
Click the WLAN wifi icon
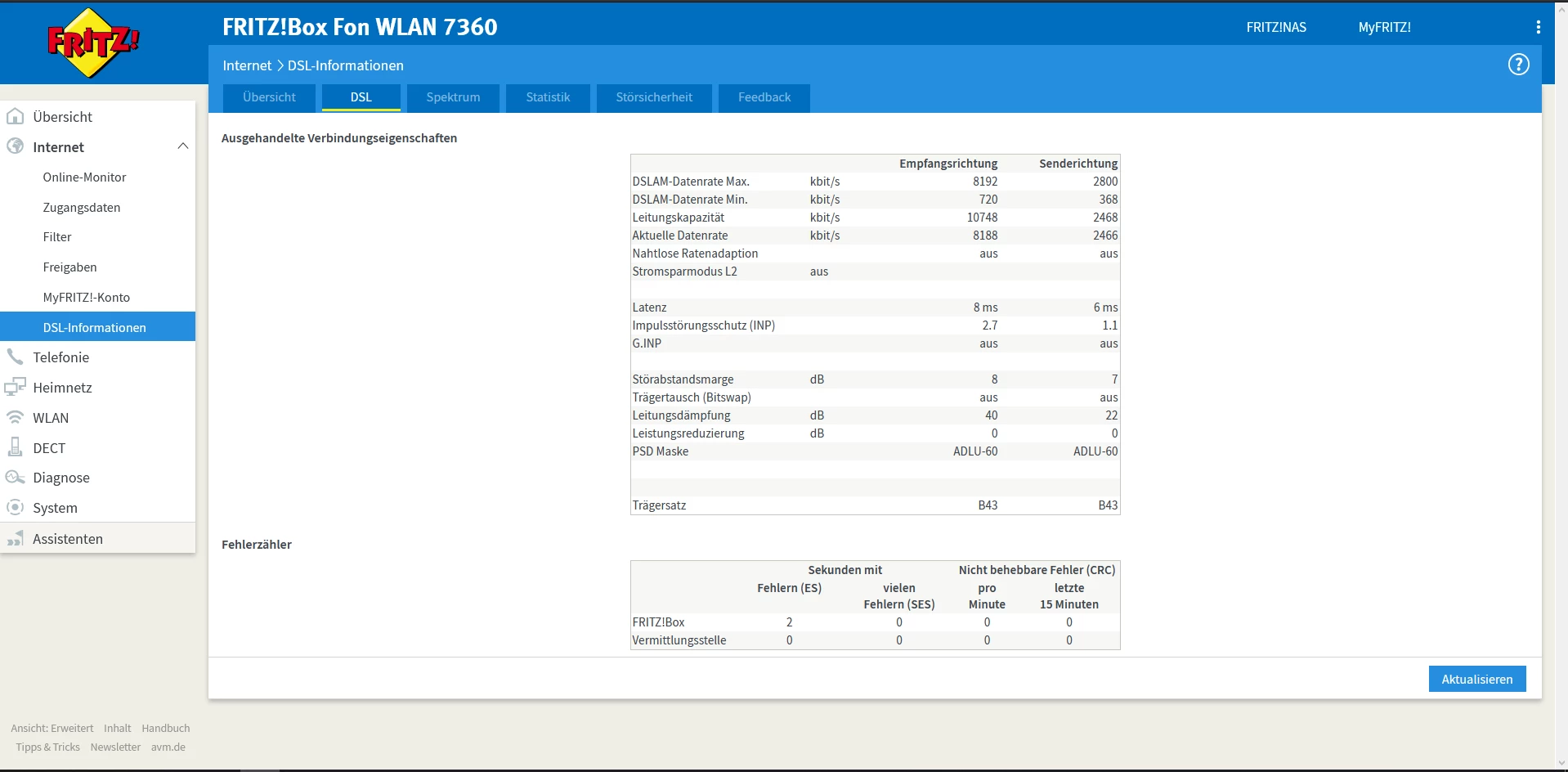pos(15,418)
